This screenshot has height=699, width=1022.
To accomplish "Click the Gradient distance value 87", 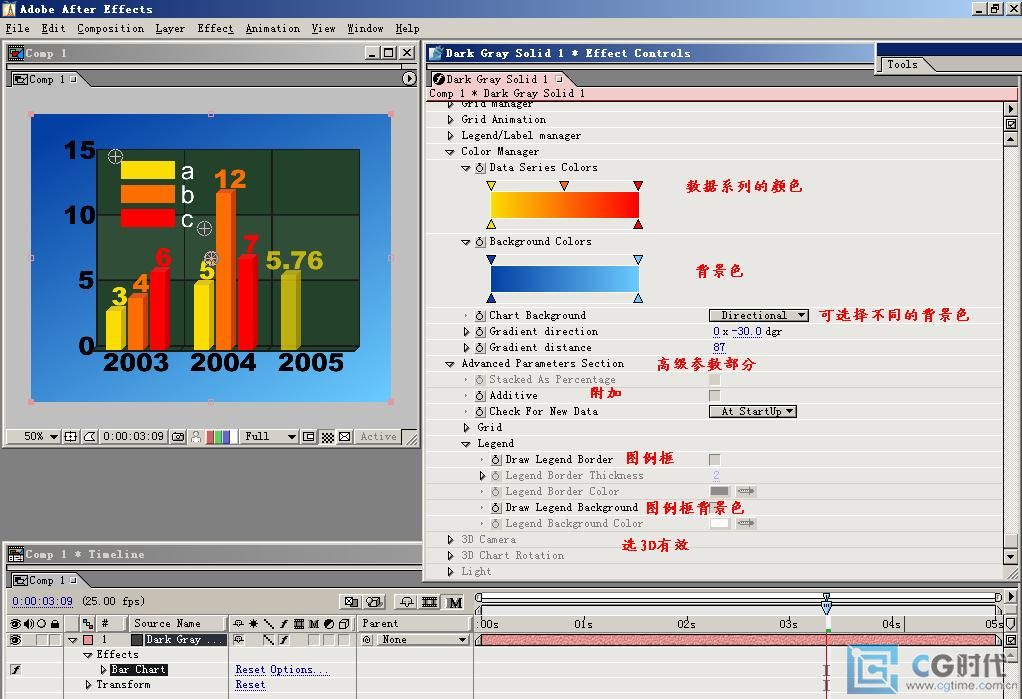I will [719, 348].
